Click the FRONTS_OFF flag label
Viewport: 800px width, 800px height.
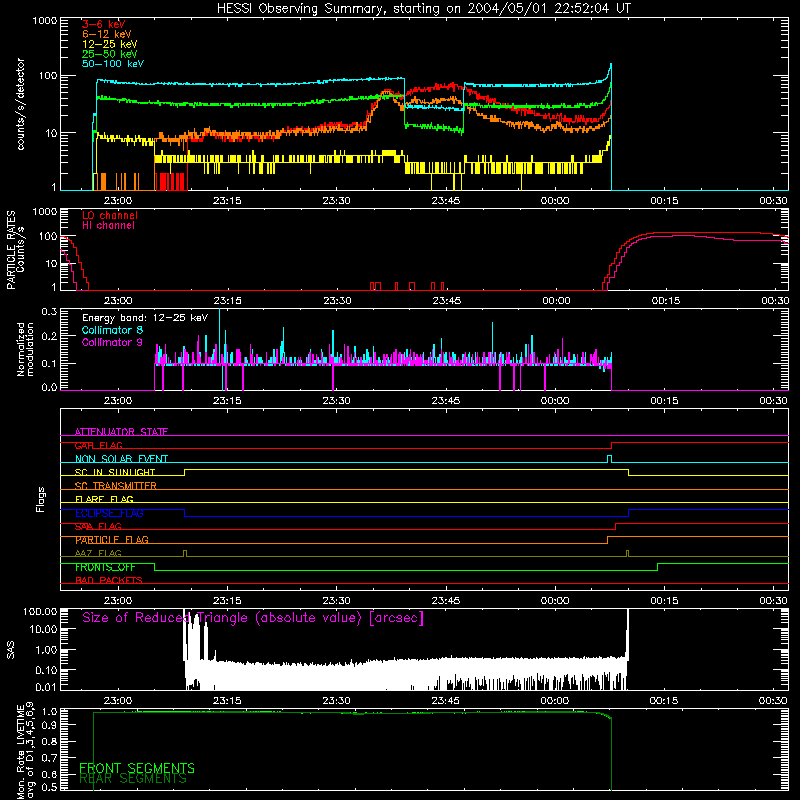[105, 567]
